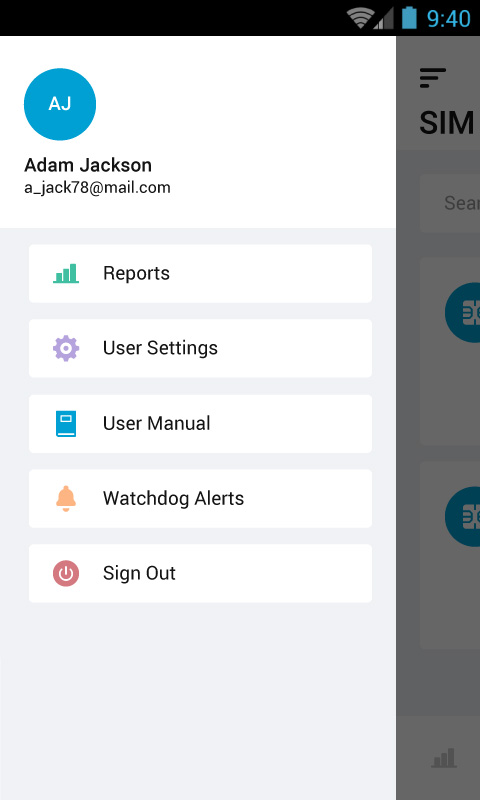Screen dimensions: 480x800
Task: Tap the red power Sign Out icon
Action: (66, 573)
